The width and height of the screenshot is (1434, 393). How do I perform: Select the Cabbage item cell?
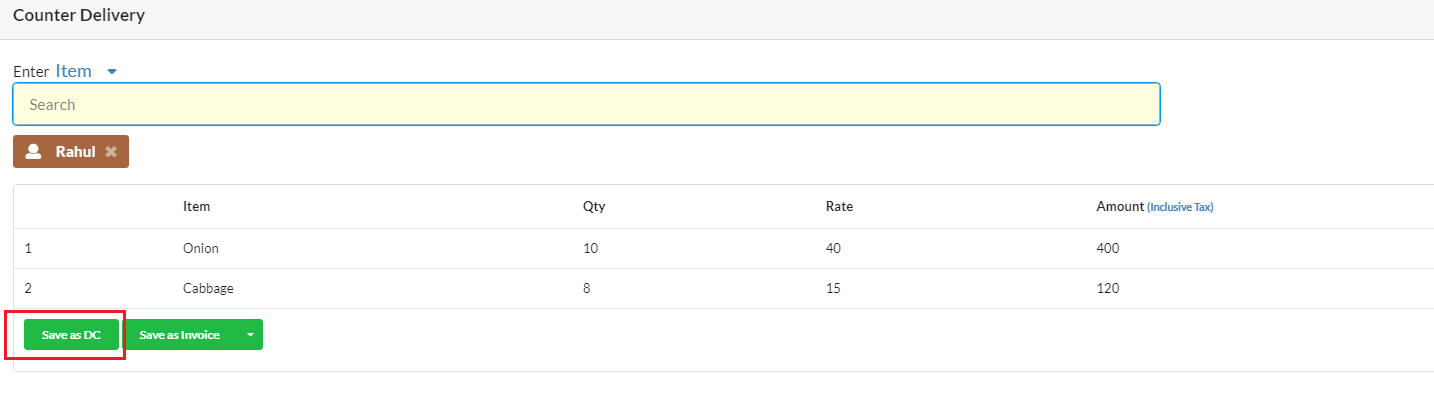(208, 288)
